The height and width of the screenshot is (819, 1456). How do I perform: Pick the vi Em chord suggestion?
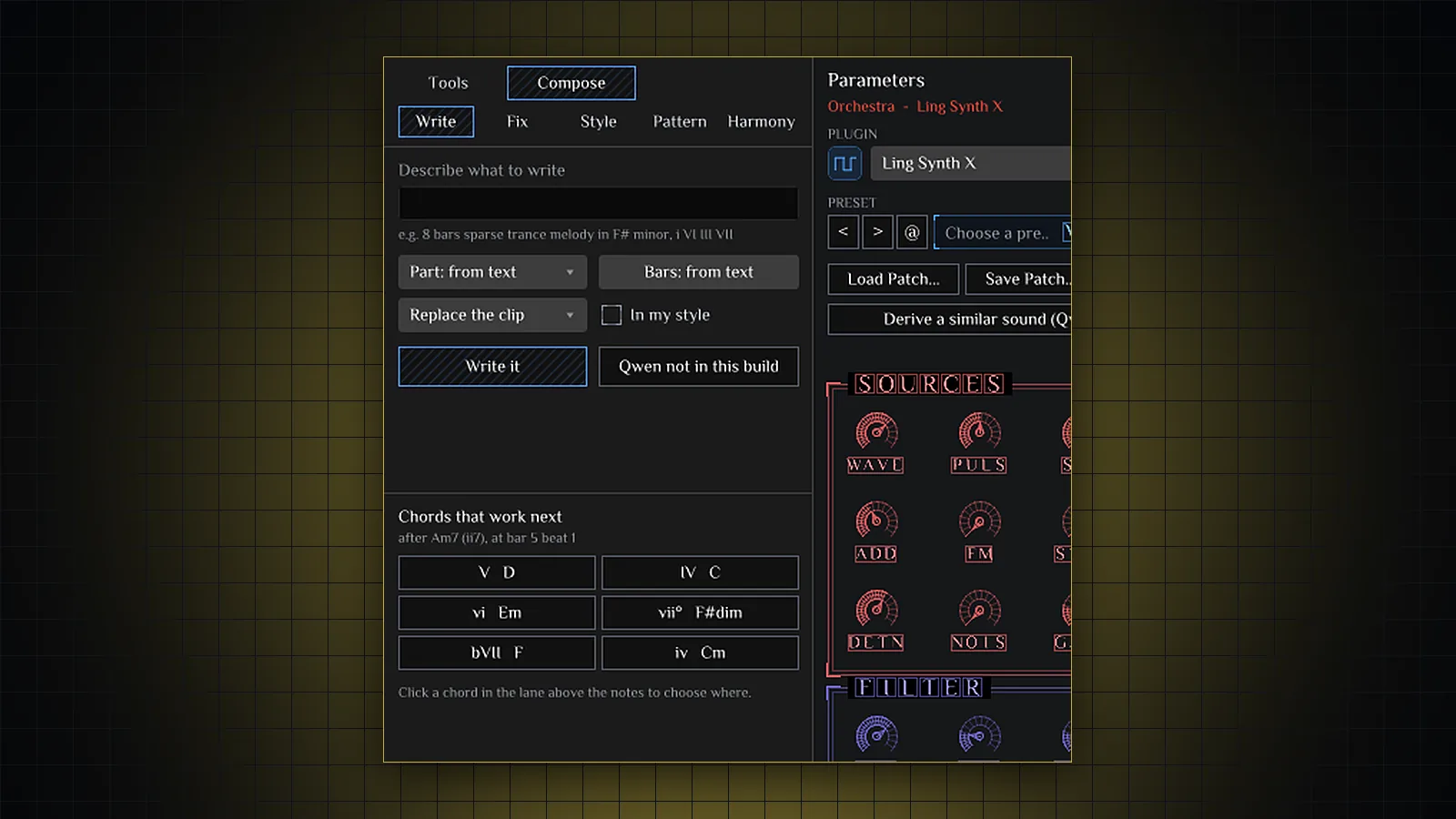[497, 612]
